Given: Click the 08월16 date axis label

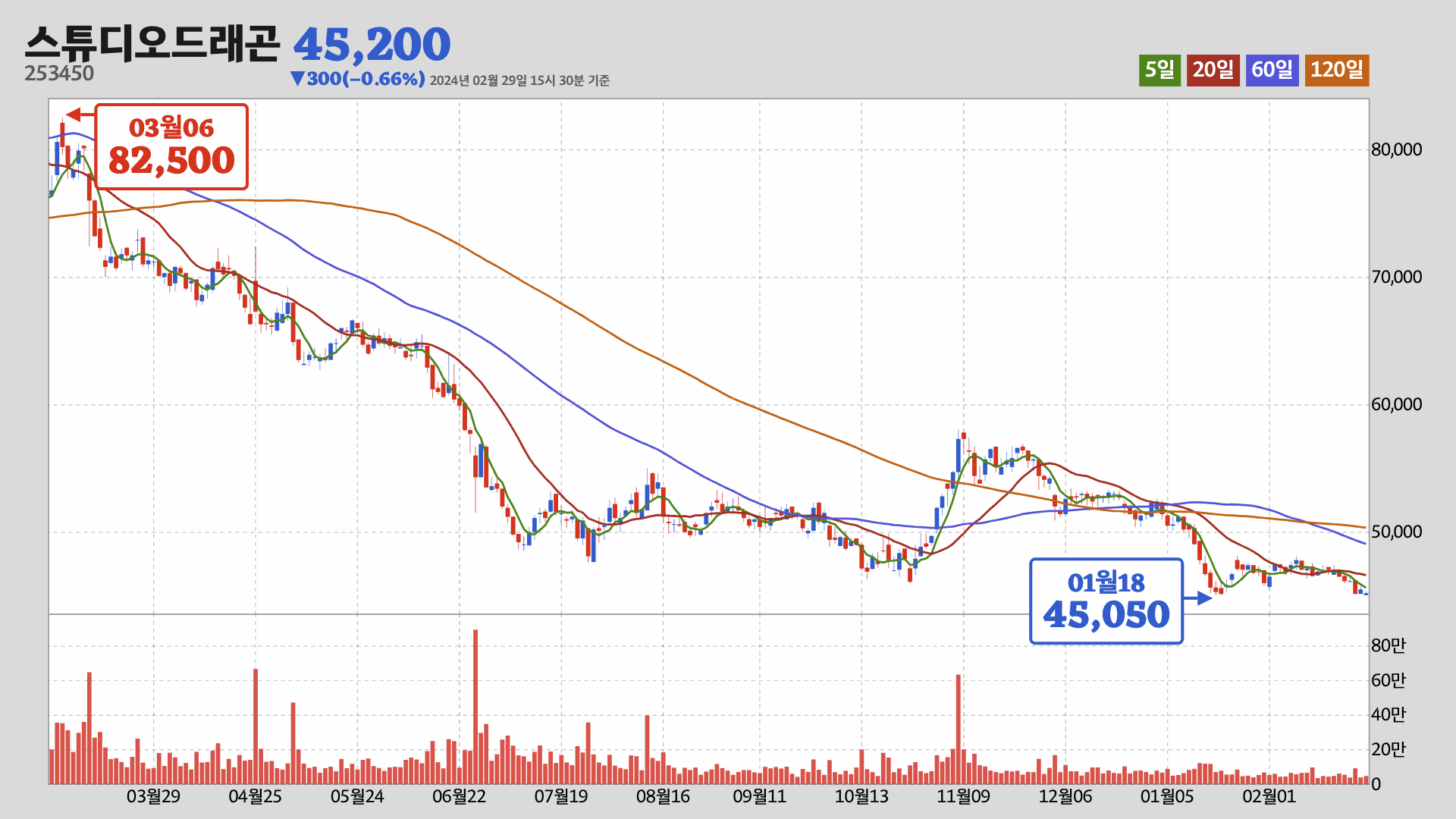Looking at the screenshot, I should 663,796.
